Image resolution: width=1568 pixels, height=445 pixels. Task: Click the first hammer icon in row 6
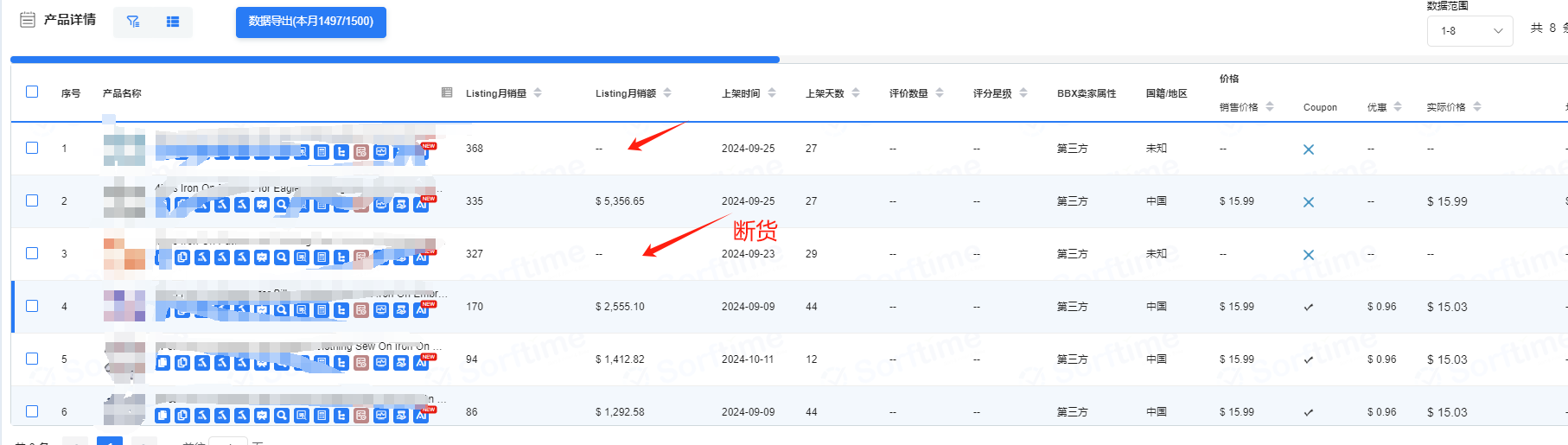pos(202,416)
